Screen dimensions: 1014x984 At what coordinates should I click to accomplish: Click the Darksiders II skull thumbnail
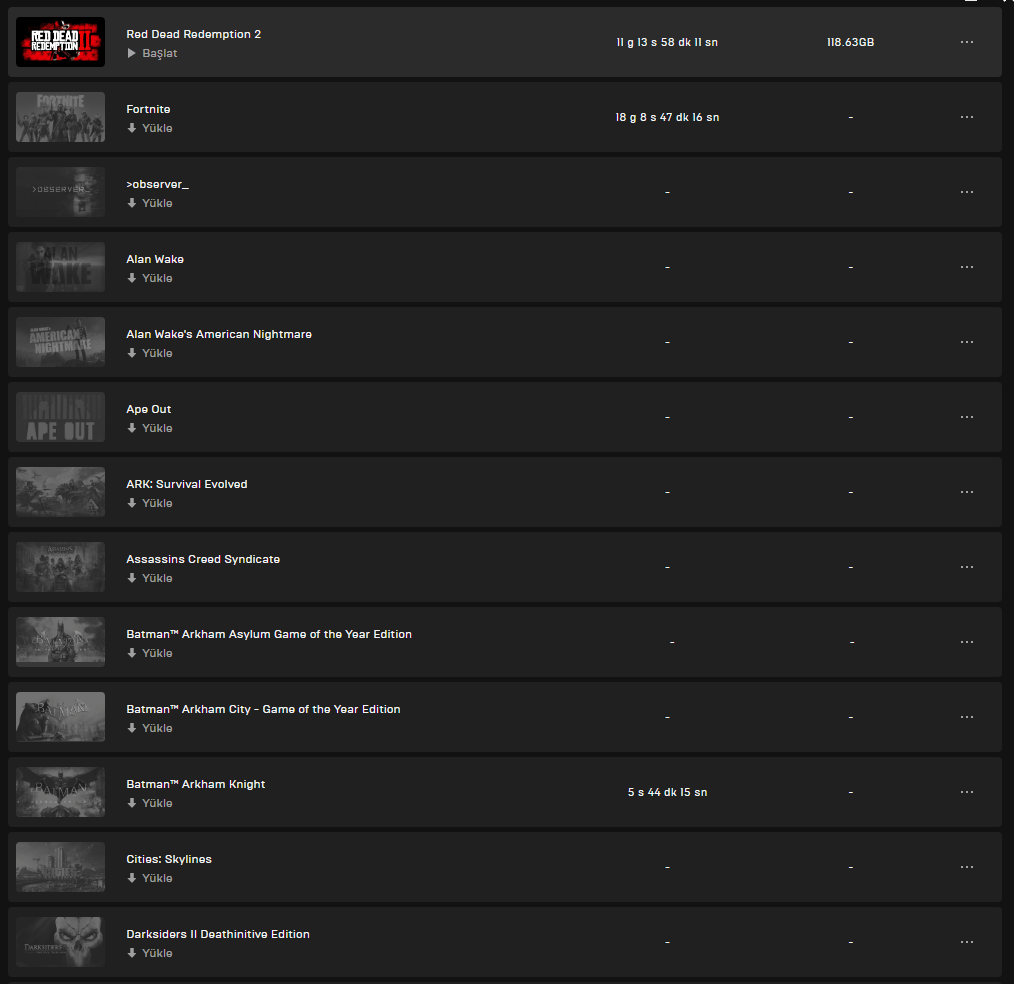coord(60,942)
